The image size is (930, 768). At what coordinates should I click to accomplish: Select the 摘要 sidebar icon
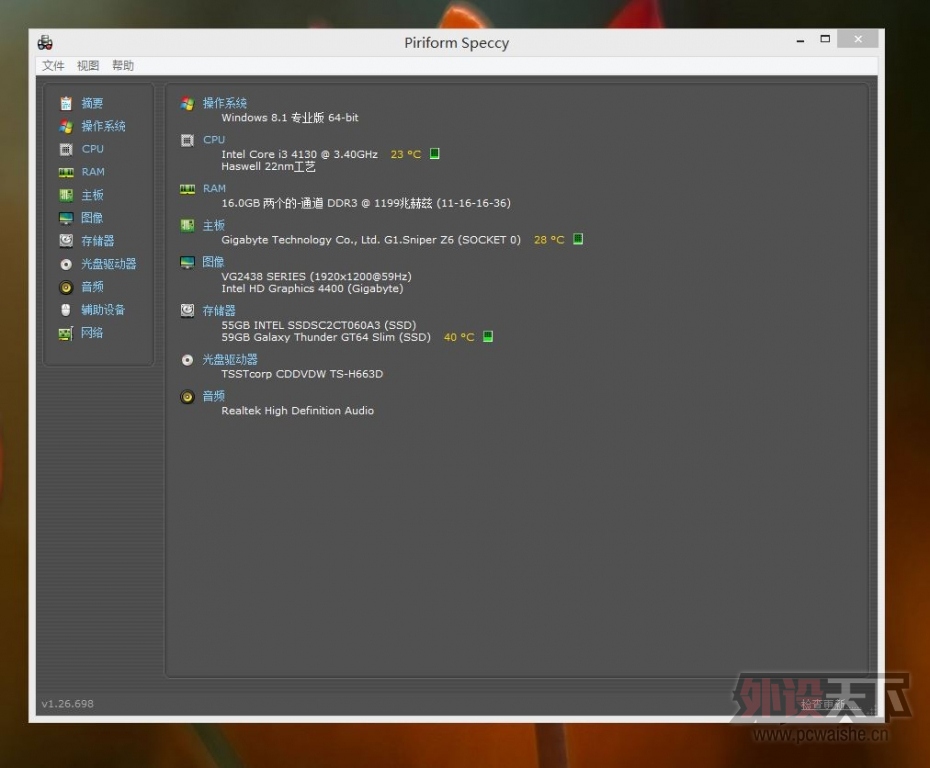pos(66,103)
